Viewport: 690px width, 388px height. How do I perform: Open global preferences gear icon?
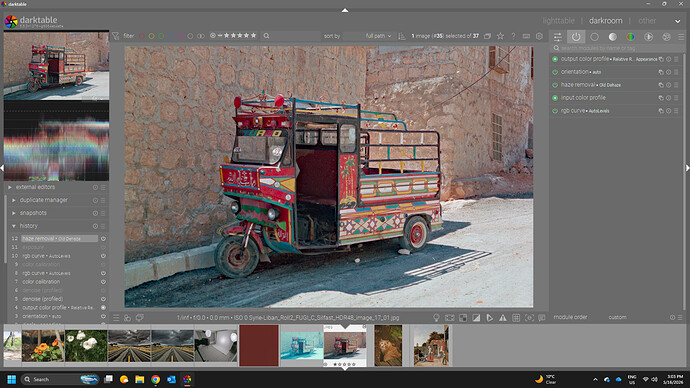540,36
